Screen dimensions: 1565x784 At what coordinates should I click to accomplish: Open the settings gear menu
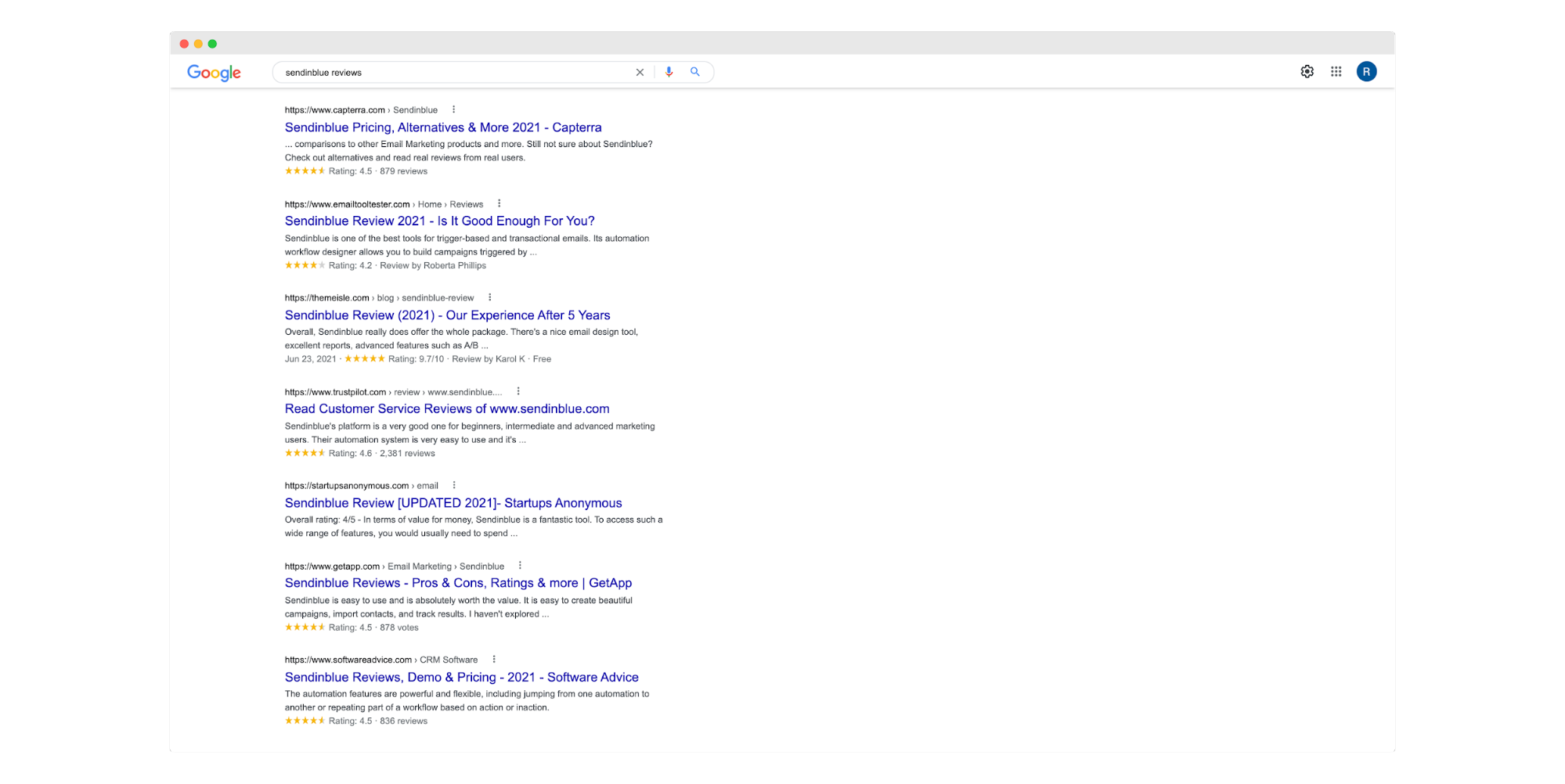click(x=1307, y=72)
